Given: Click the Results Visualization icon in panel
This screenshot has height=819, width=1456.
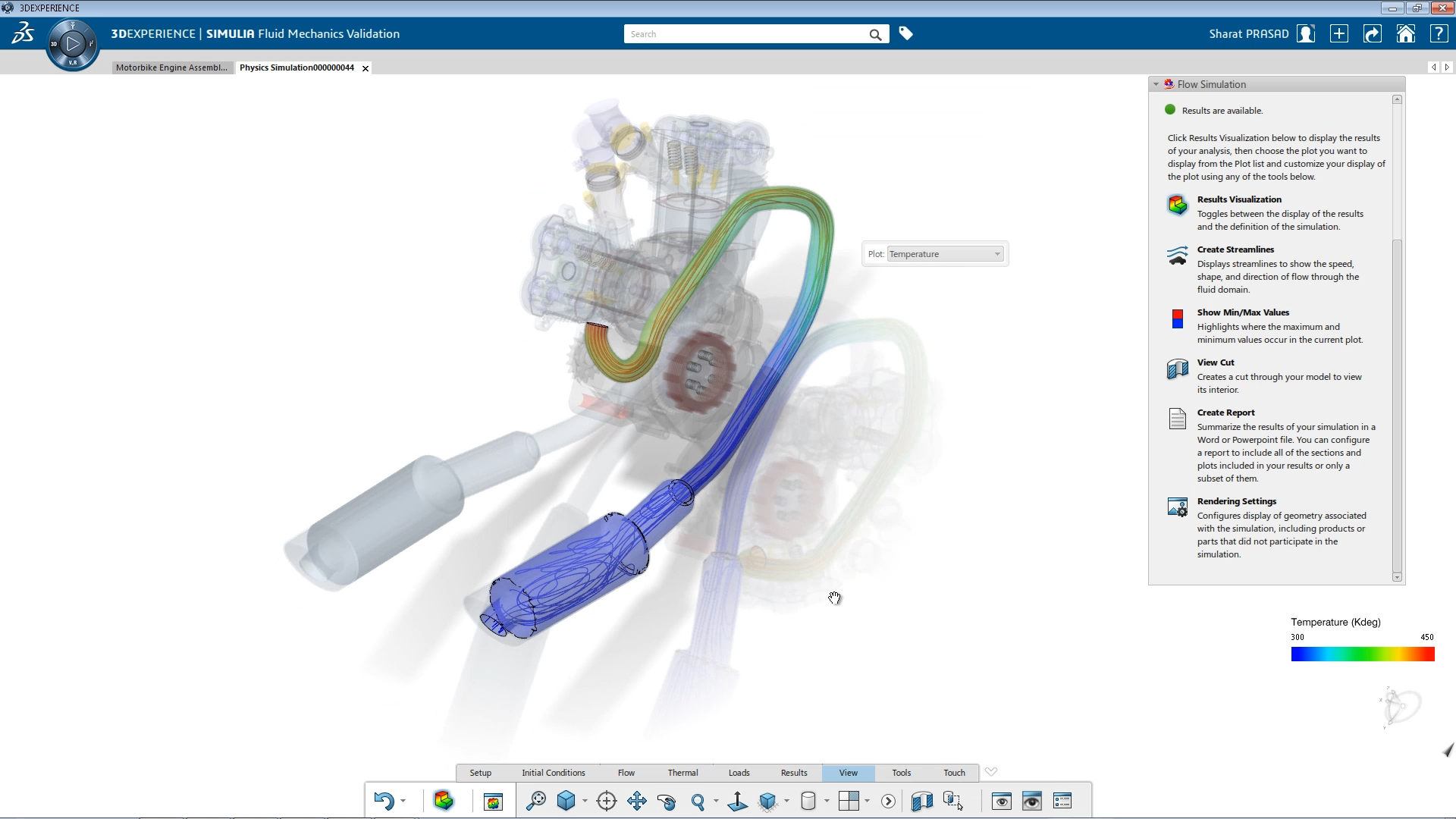Looking at the screenshot, I should tap(1177, 205).
